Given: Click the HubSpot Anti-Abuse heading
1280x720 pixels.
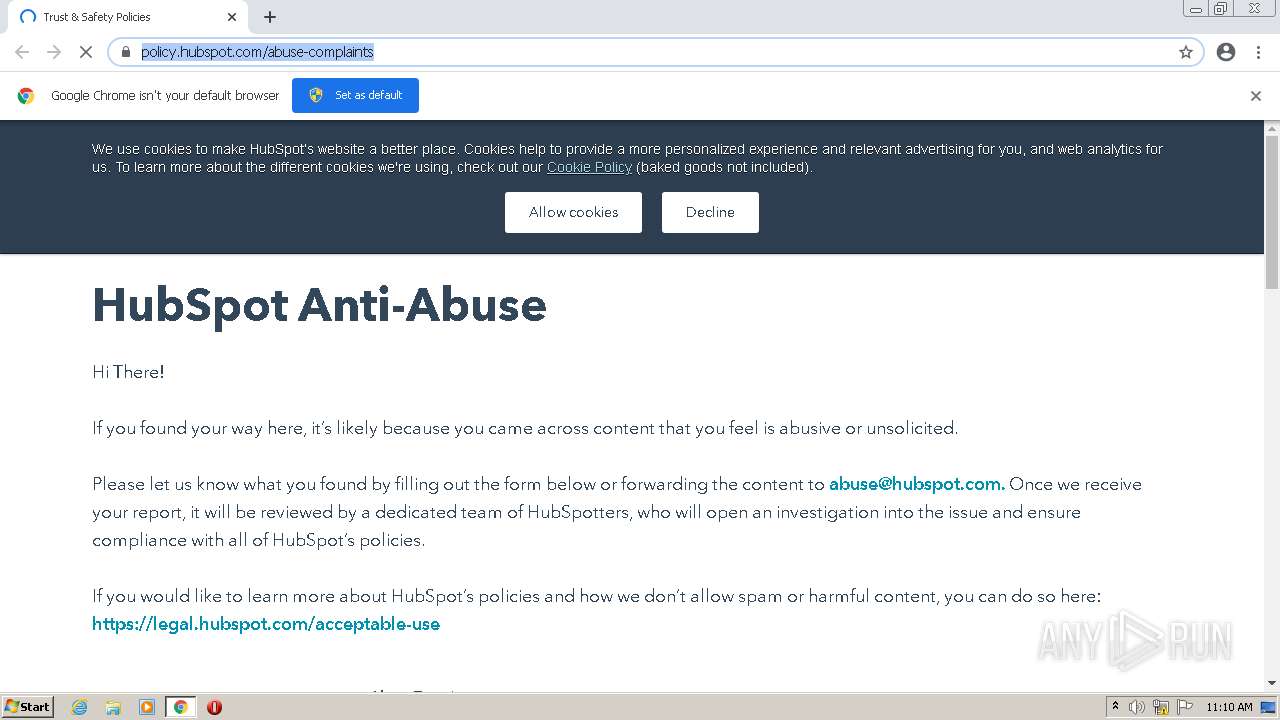Looking at the screenshot, I should tap(319, 305).
